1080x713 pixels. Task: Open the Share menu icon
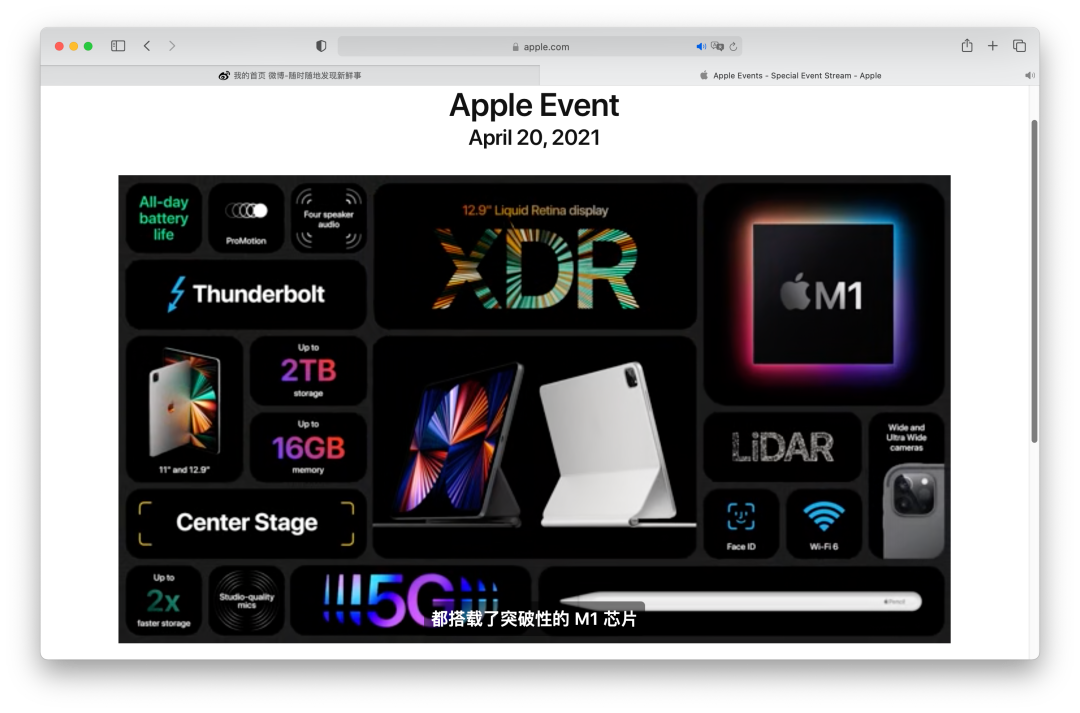click(x=967, y=45)
